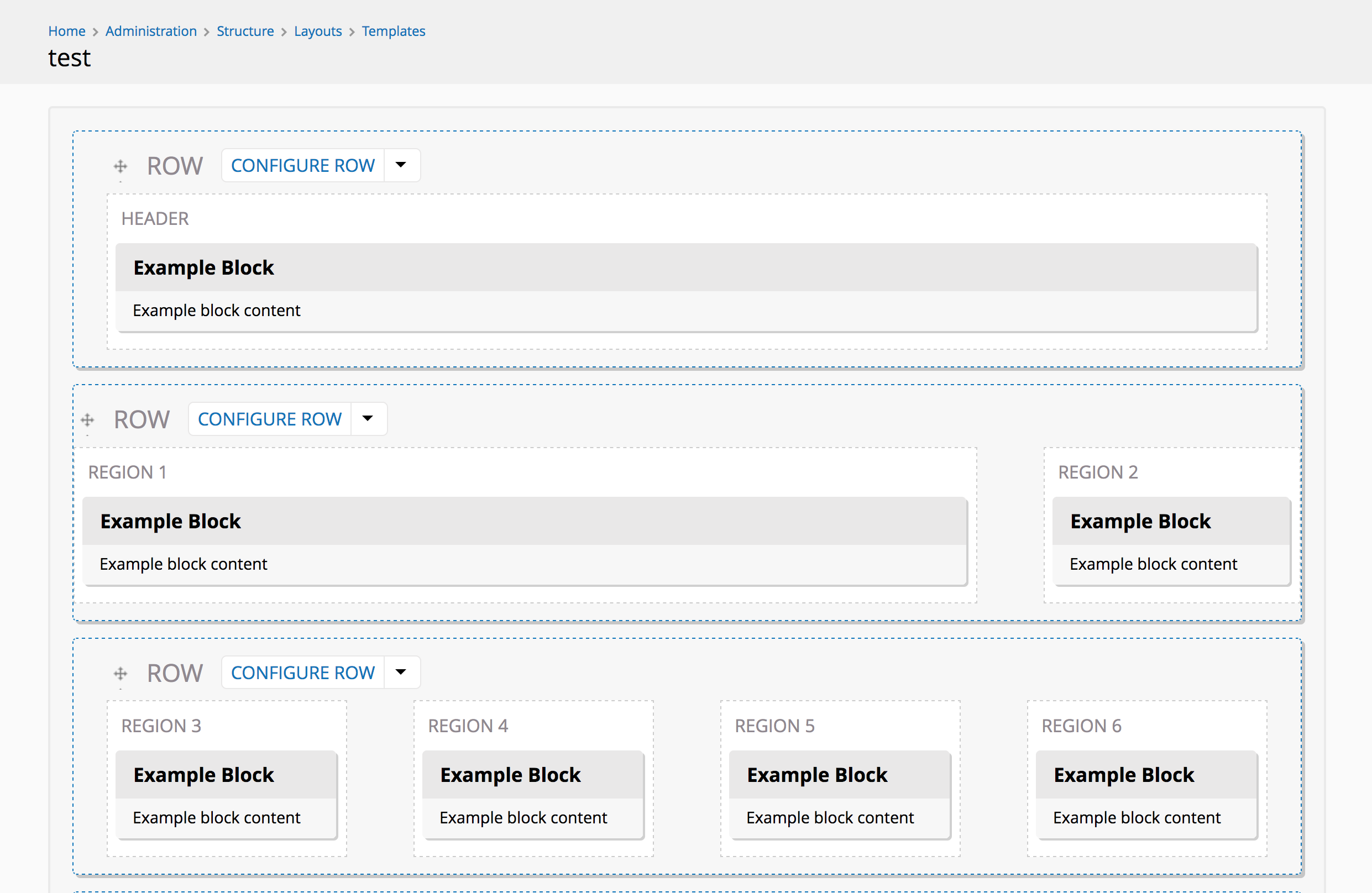Open the Administration breadcrumb link
Image resolution: width=1372 pixels, height=893 pixels.
click(151, 31)
